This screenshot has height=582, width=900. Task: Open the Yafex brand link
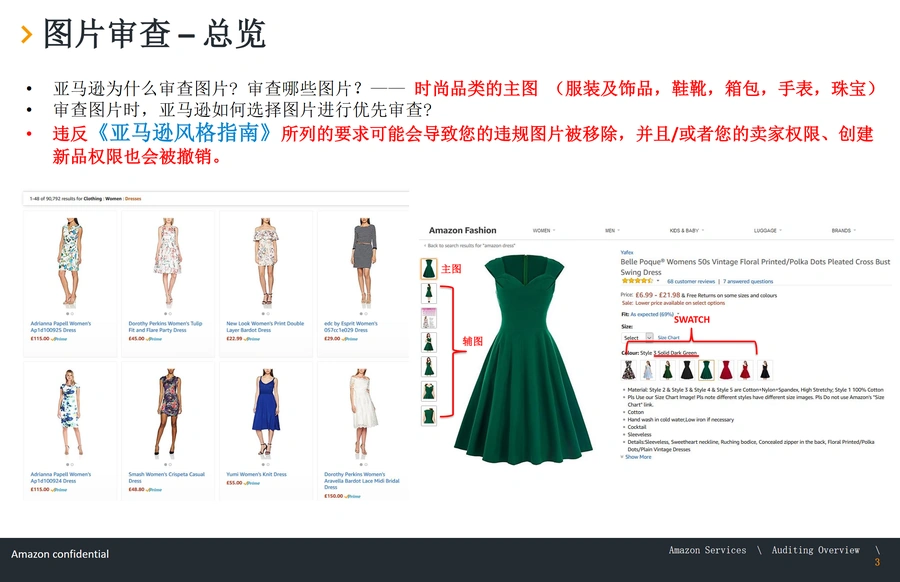click(627, 252)
